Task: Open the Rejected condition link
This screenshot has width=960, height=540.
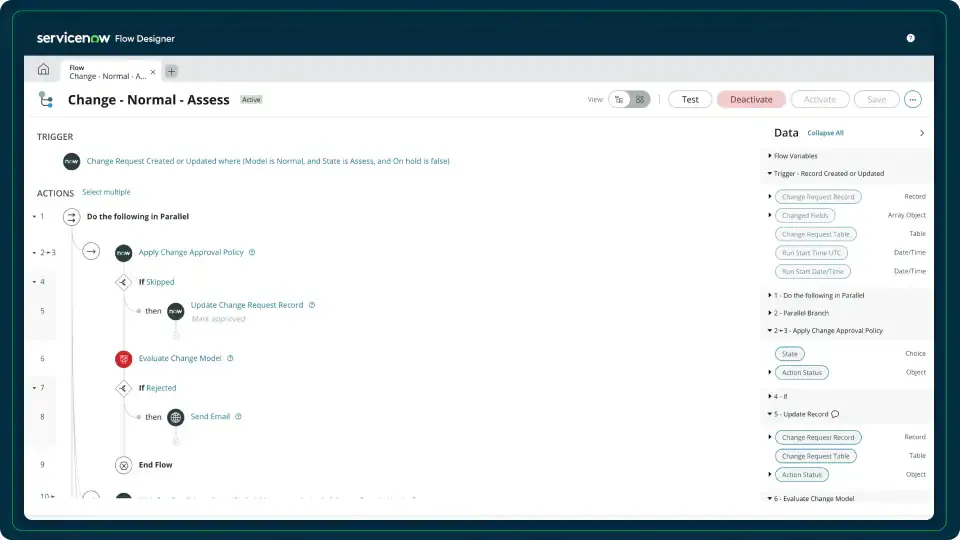Action: click(x=161, y=388)
